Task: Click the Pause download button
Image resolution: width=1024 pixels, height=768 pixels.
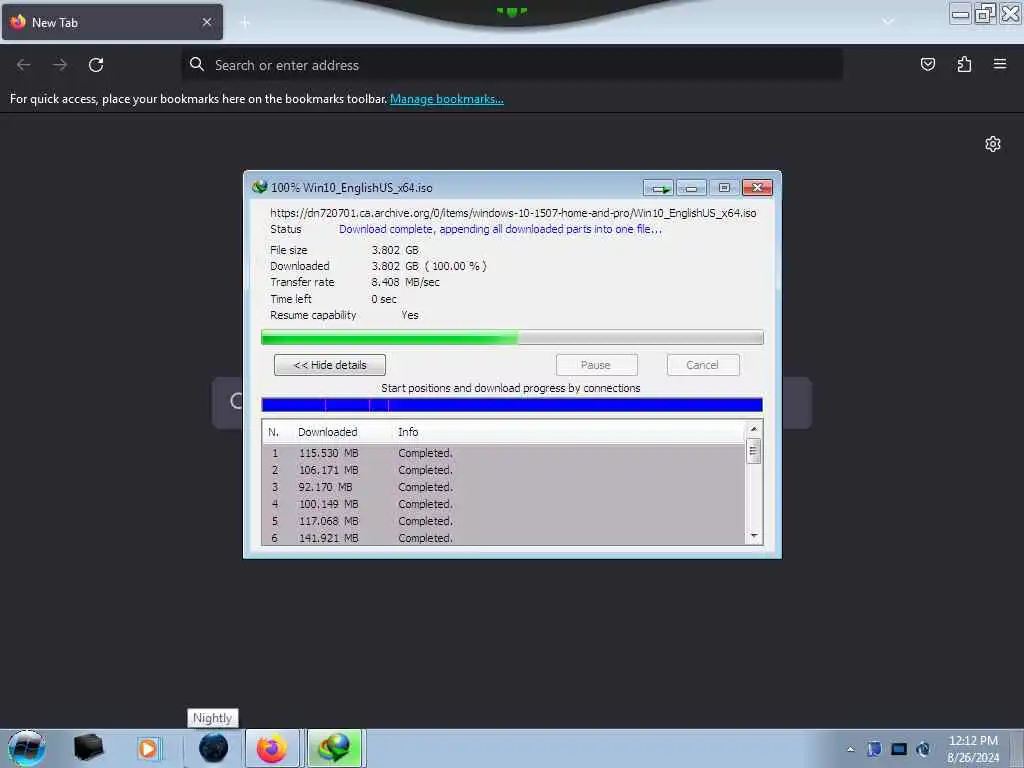Action: 596,365
